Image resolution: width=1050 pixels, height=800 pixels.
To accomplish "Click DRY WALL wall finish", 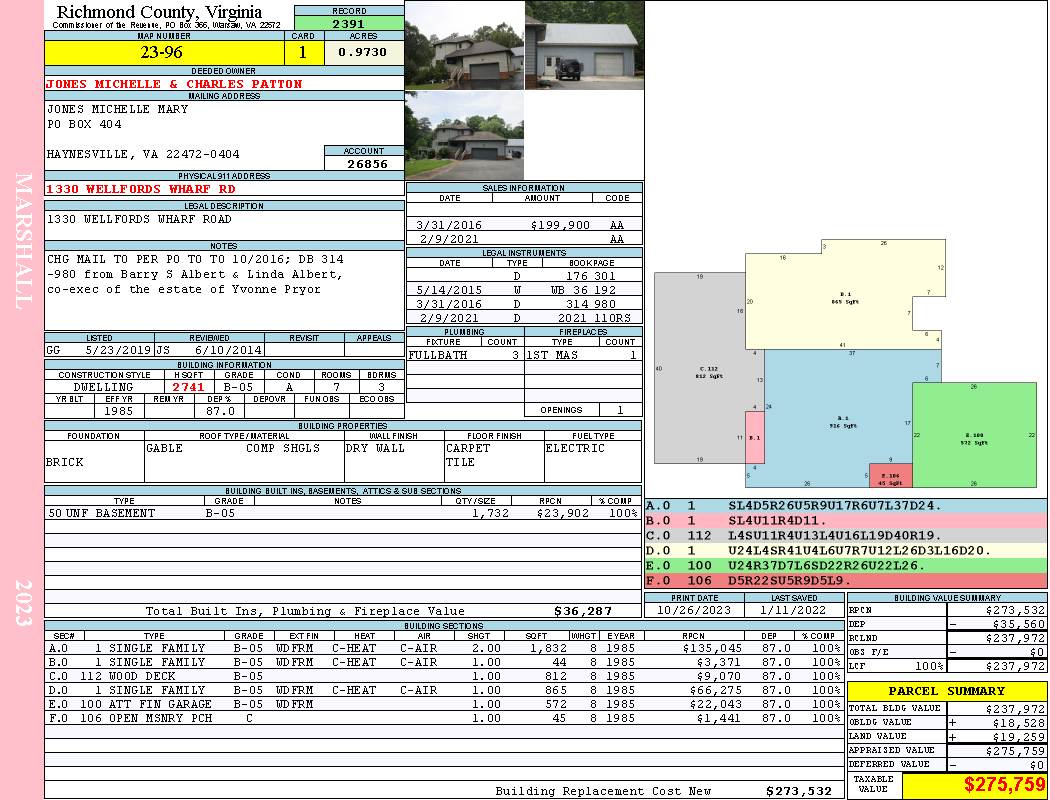I will [375, 448].
